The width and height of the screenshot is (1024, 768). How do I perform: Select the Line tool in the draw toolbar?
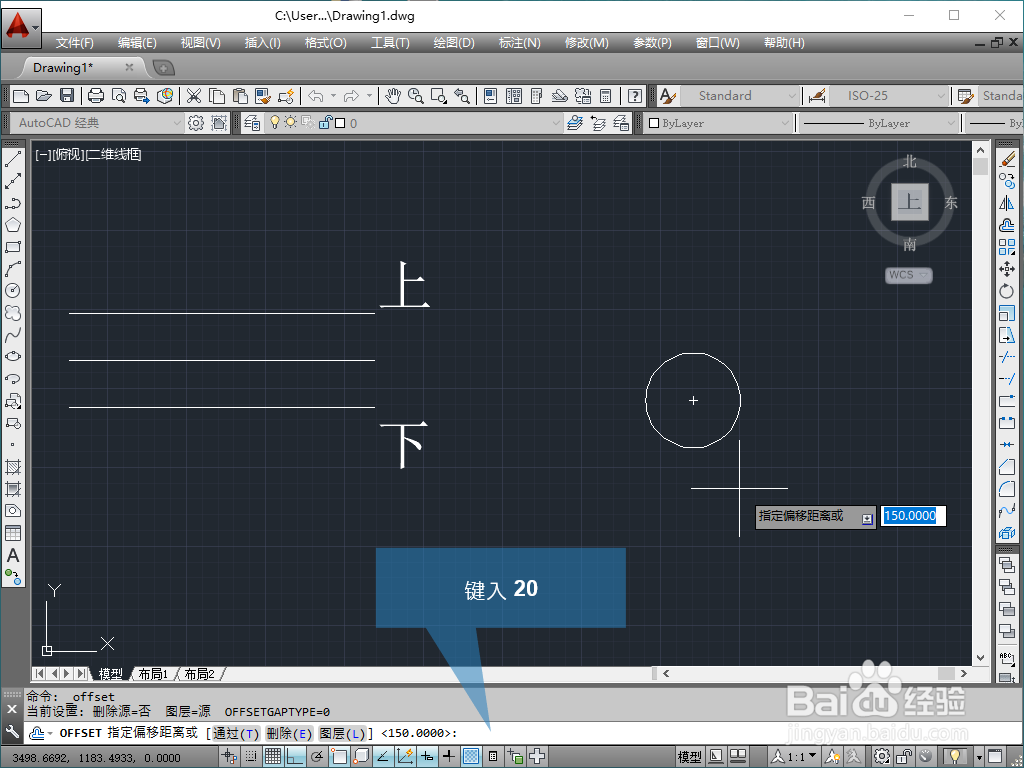(x=13, y=157)
